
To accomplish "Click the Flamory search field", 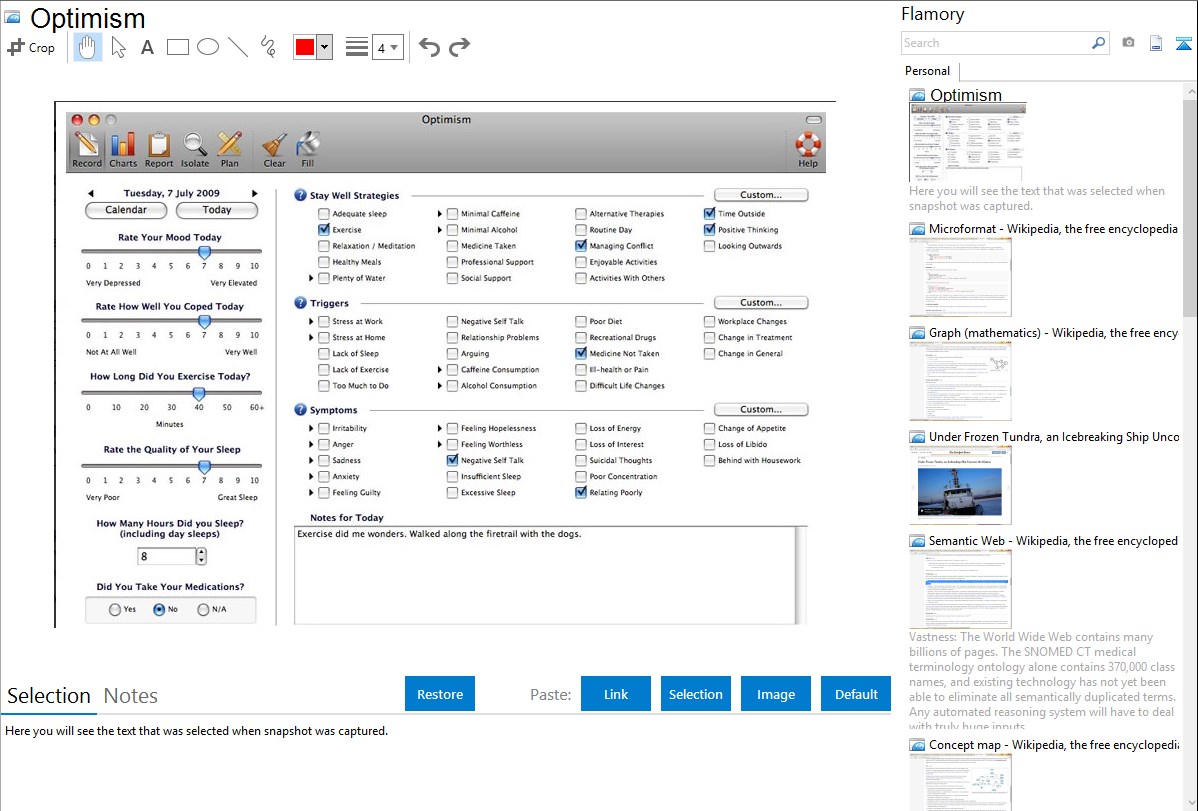I will (995, 43).
